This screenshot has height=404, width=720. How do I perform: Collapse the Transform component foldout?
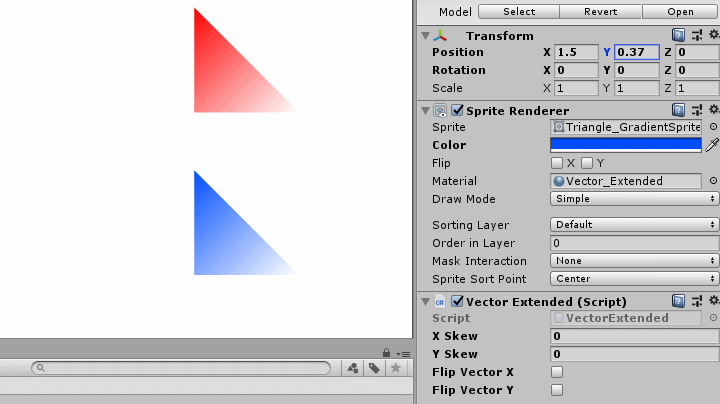(426, 36)
